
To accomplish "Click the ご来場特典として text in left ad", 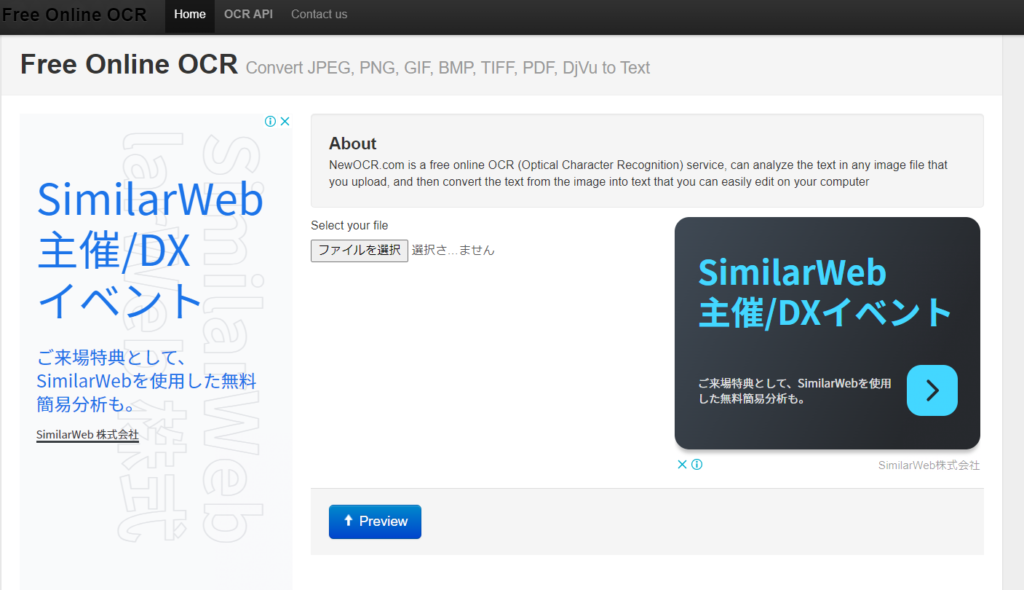I will [x=146, y=381].
